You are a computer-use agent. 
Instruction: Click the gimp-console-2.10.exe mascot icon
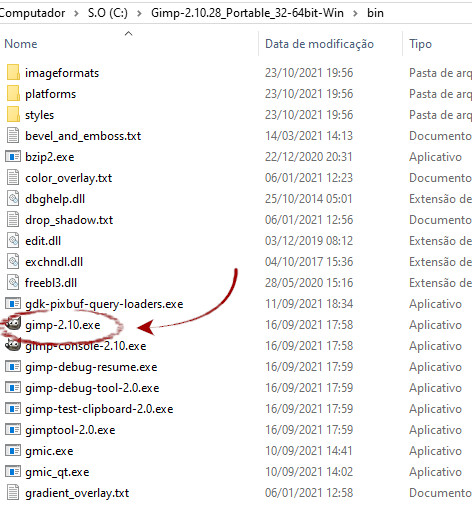click(x=13, y=345)
